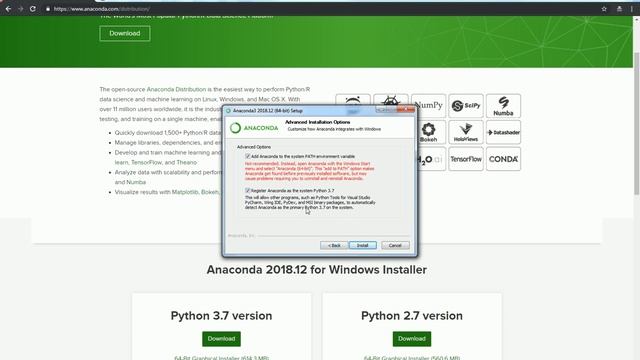The width and height of the screenshot is (640, 360).
Task: Click the H2O logo tile
Action: (x=430, y=159)
